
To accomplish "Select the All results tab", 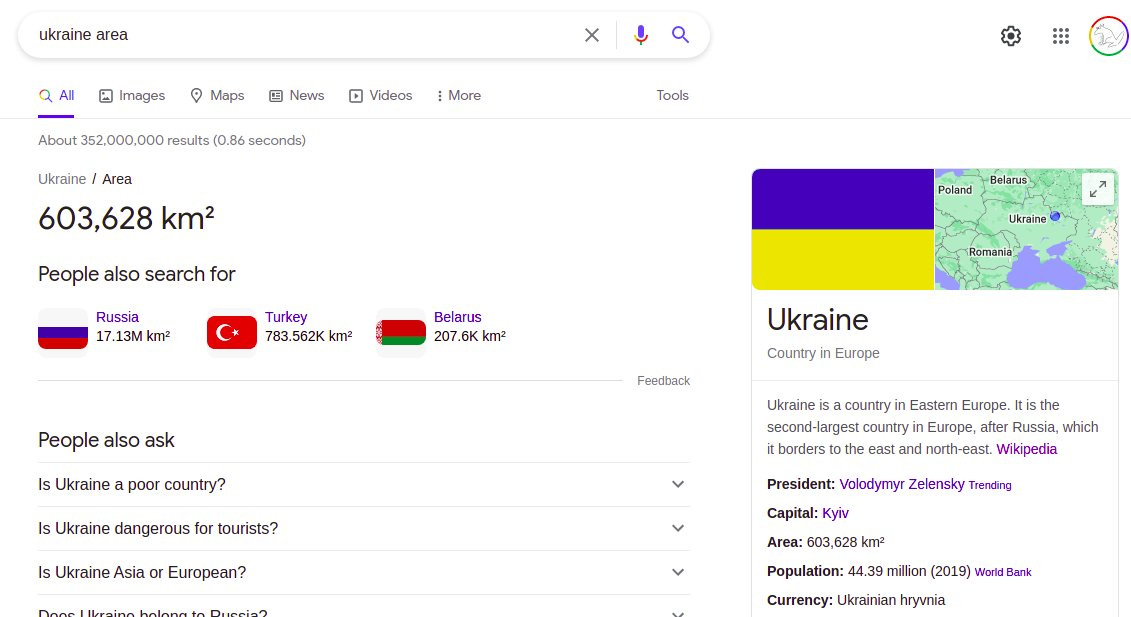I will click(56, 95).
